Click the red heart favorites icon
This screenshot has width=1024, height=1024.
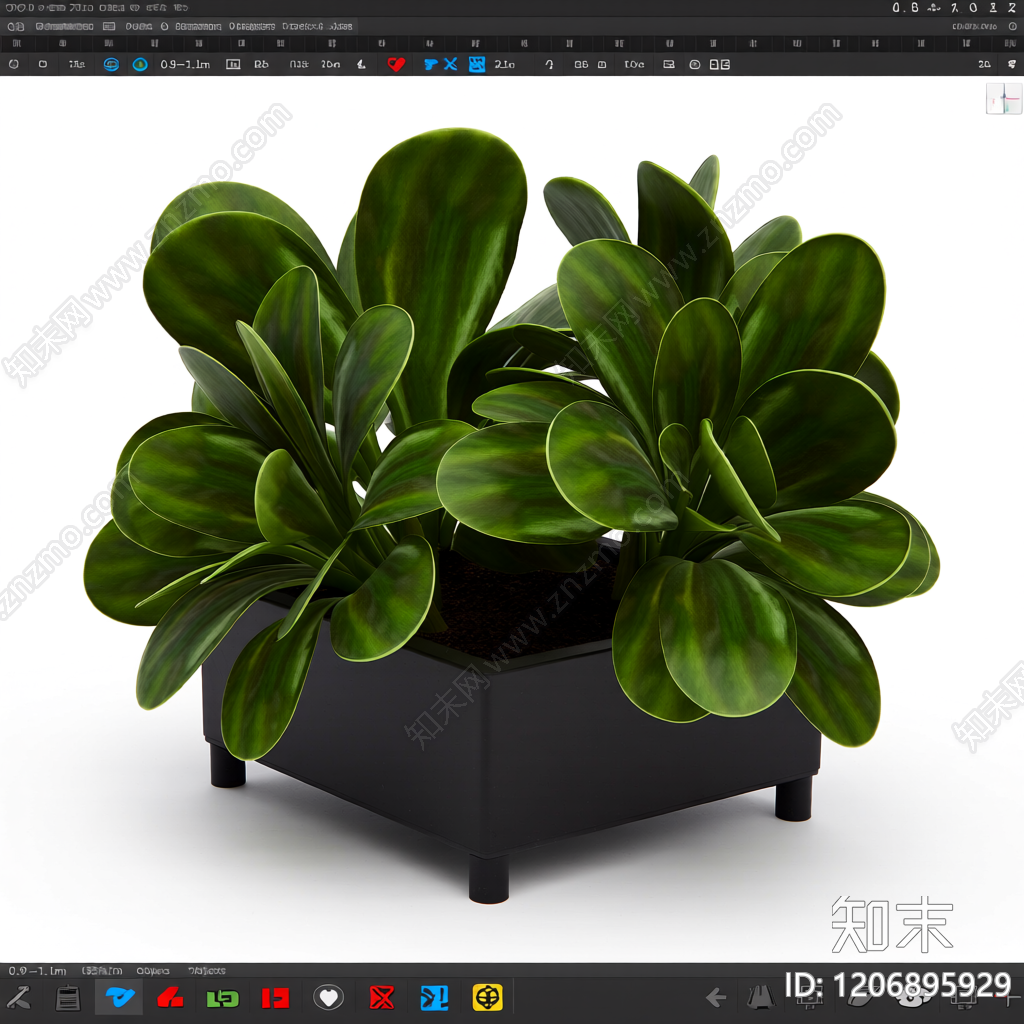click(397, 64)
